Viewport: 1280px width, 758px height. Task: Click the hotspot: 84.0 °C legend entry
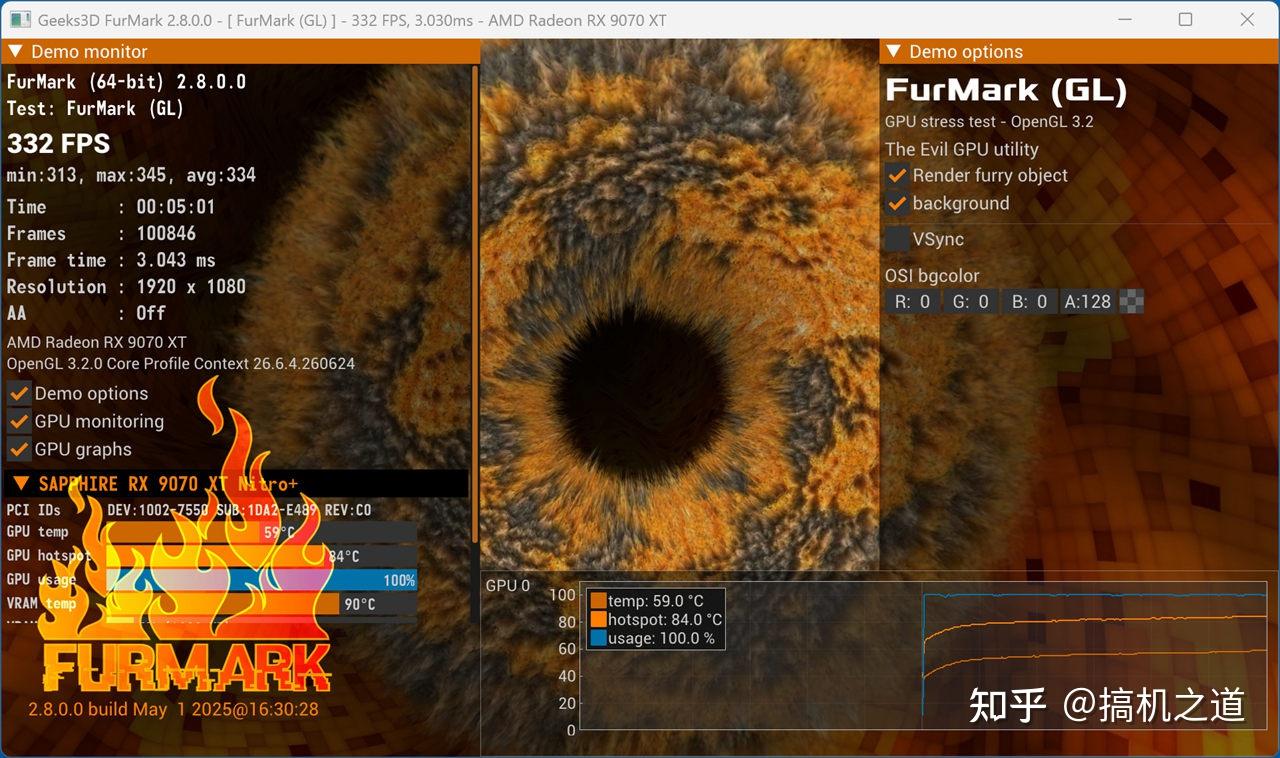pyautogui.click(x=656, y=620)
